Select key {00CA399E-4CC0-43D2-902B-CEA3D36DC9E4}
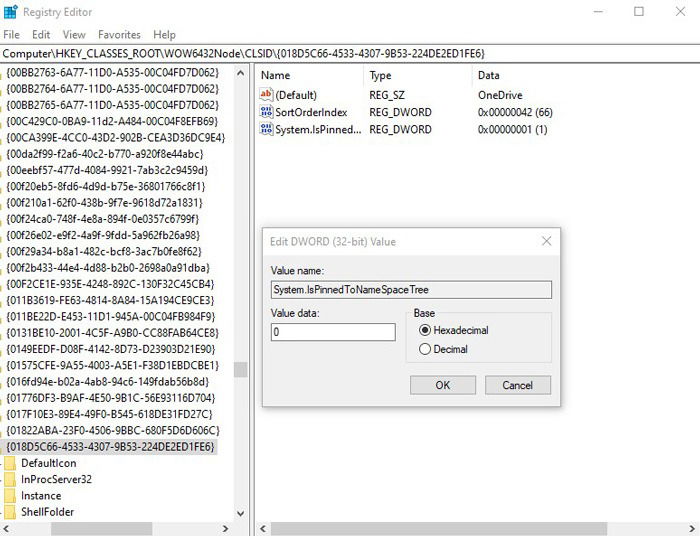This screenshot has height=536, width=700. (116, 137)
